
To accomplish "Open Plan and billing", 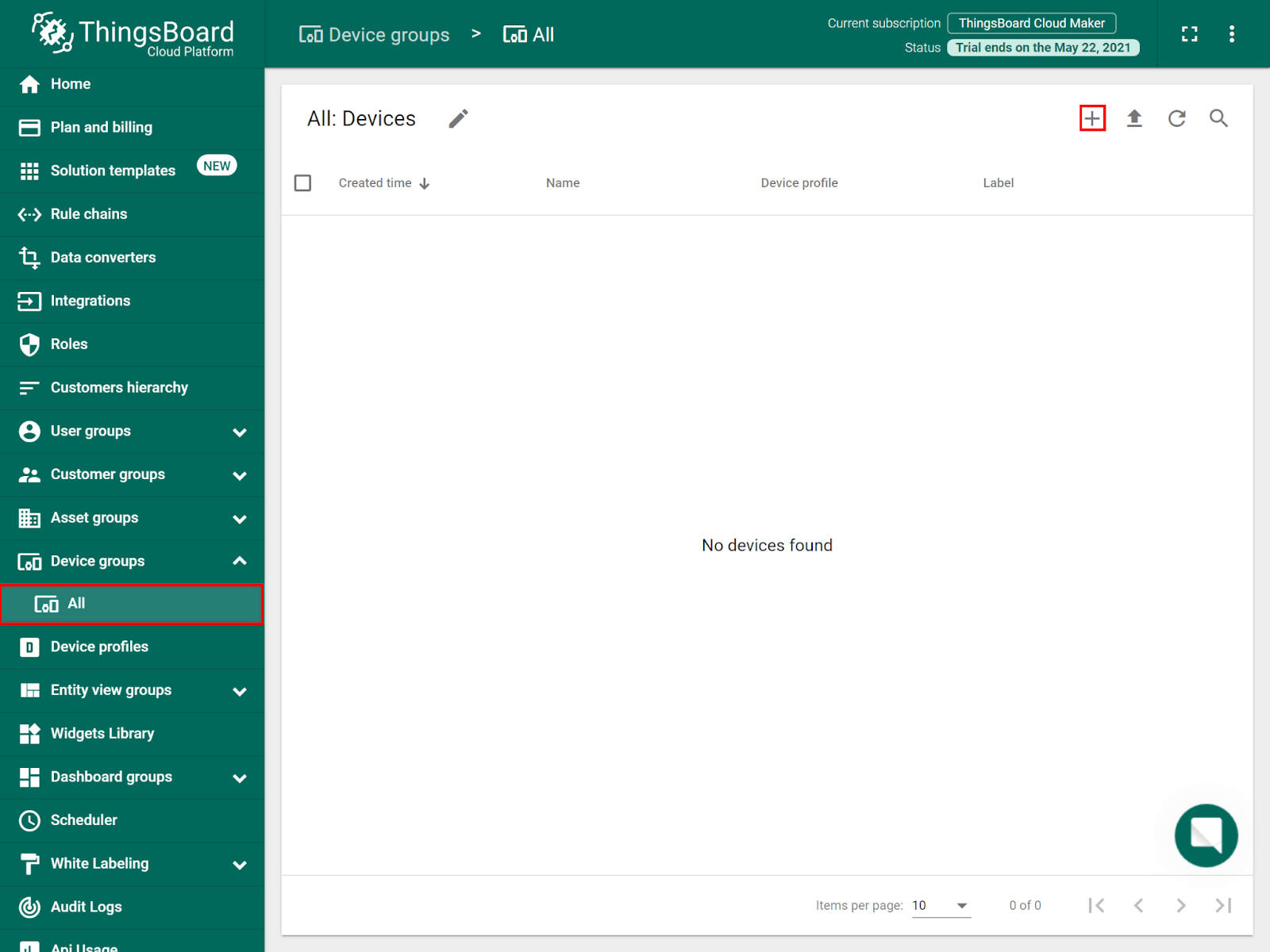I will (x=101, y=127).
